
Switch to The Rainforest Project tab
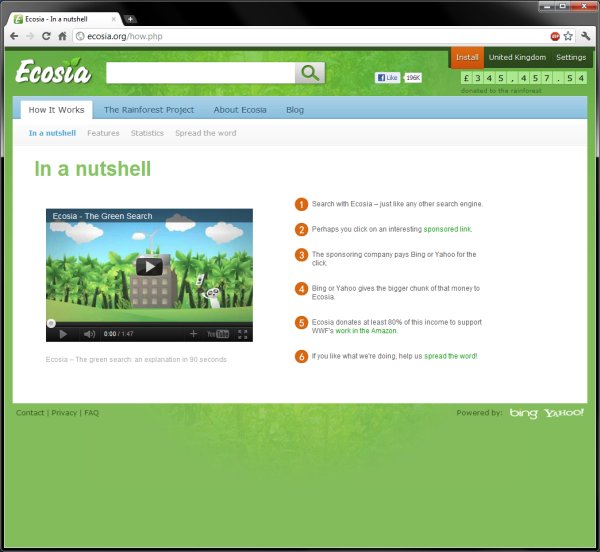(149, 110)
